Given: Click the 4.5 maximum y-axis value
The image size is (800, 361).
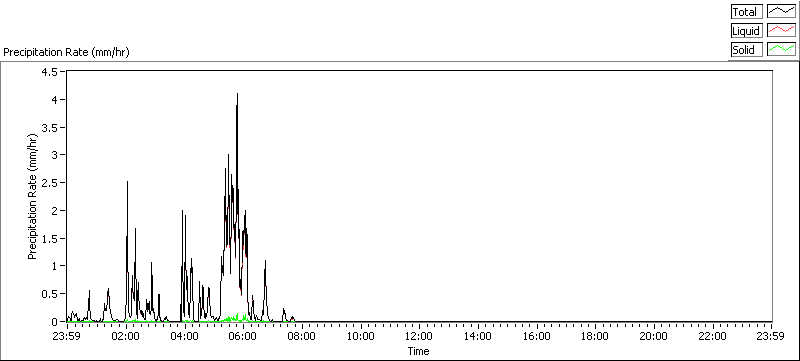Looking at the screenshot, I should point(53,72).
